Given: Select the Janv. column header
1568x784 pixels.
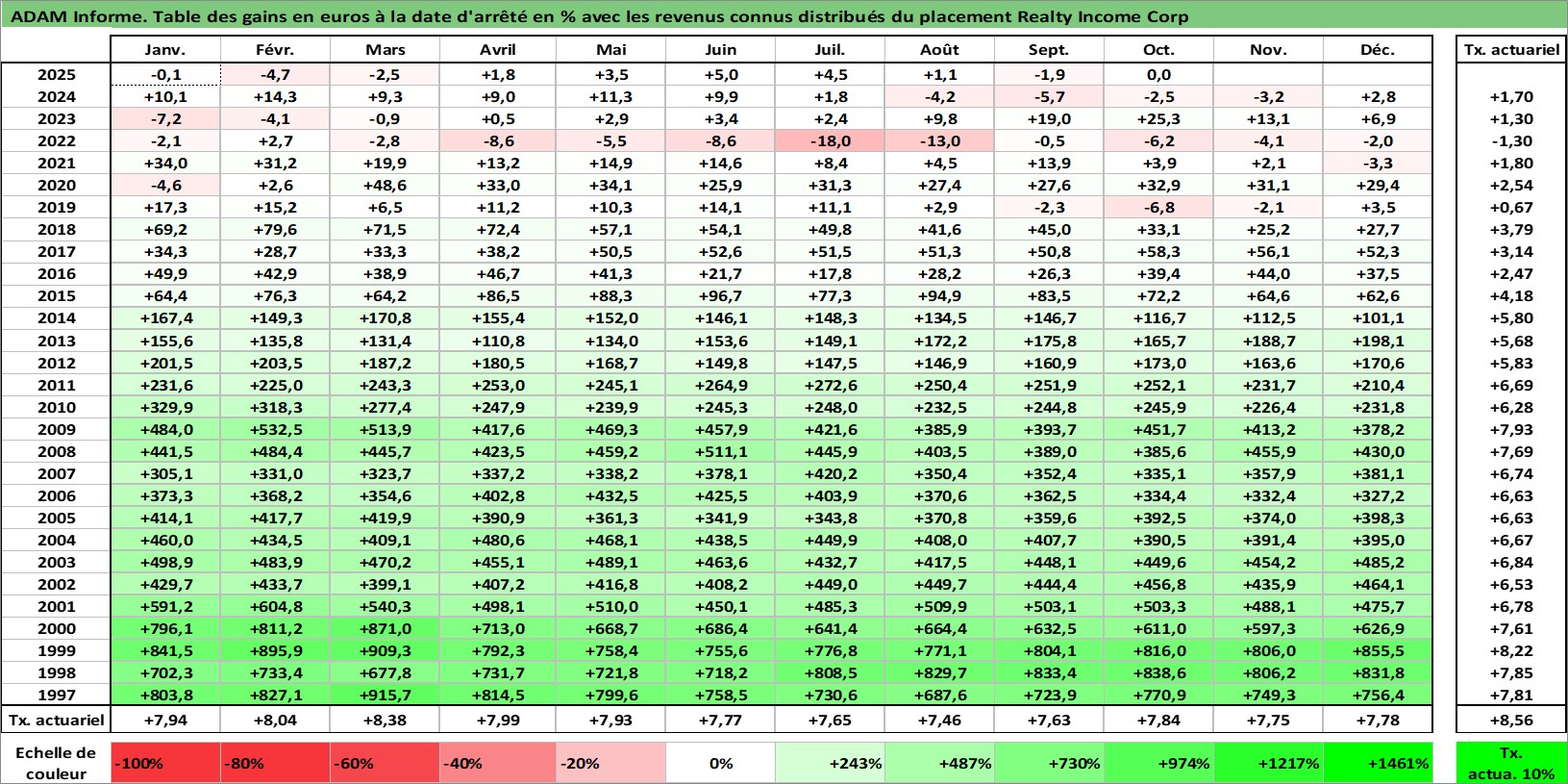Looking at the screenshot, I should (x=165, y=50).
